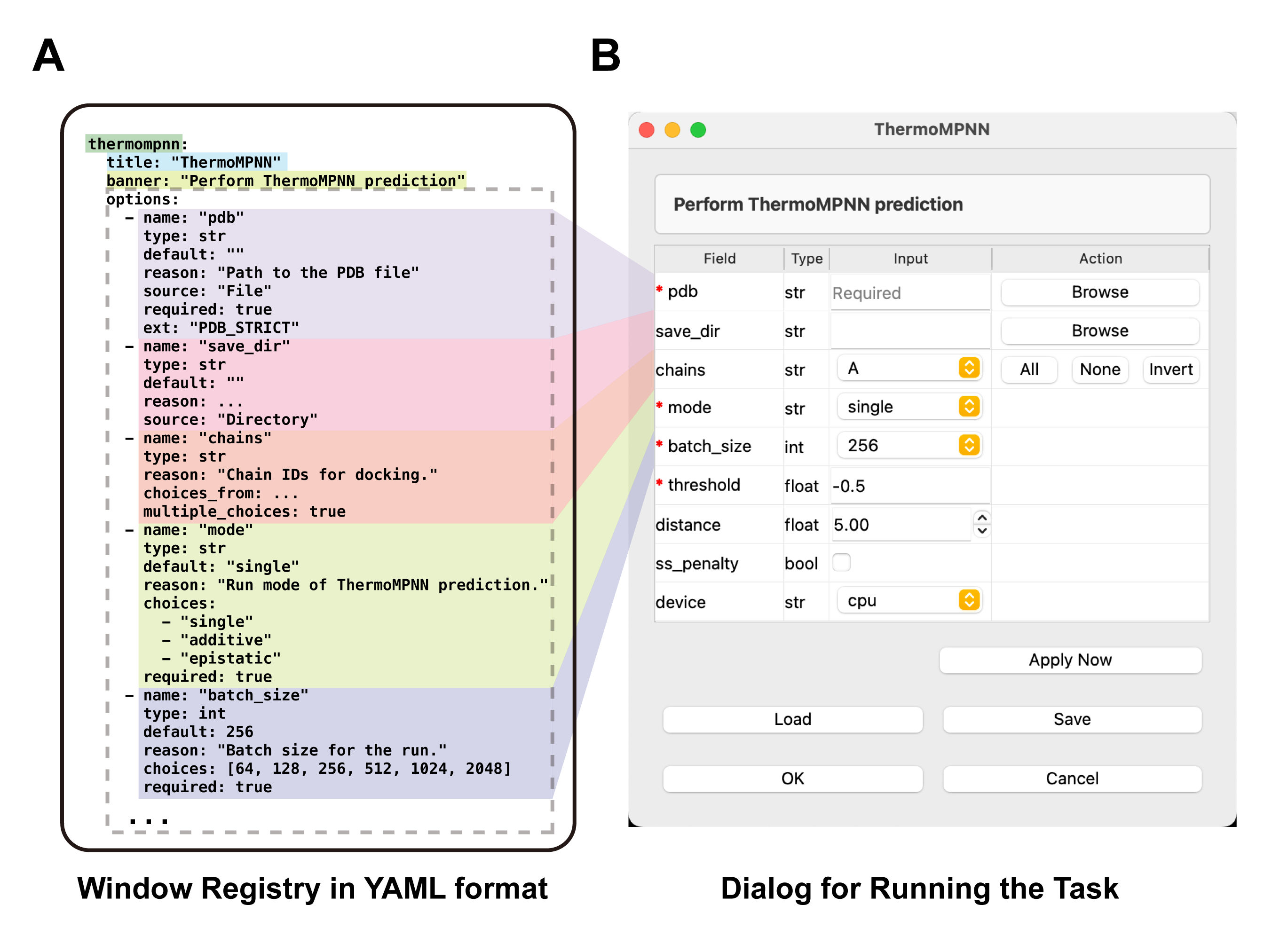The height and width of the screenshot is (928, 1288).
Task: Open the device dropdown showing cpu
Action: coord(909,600)
